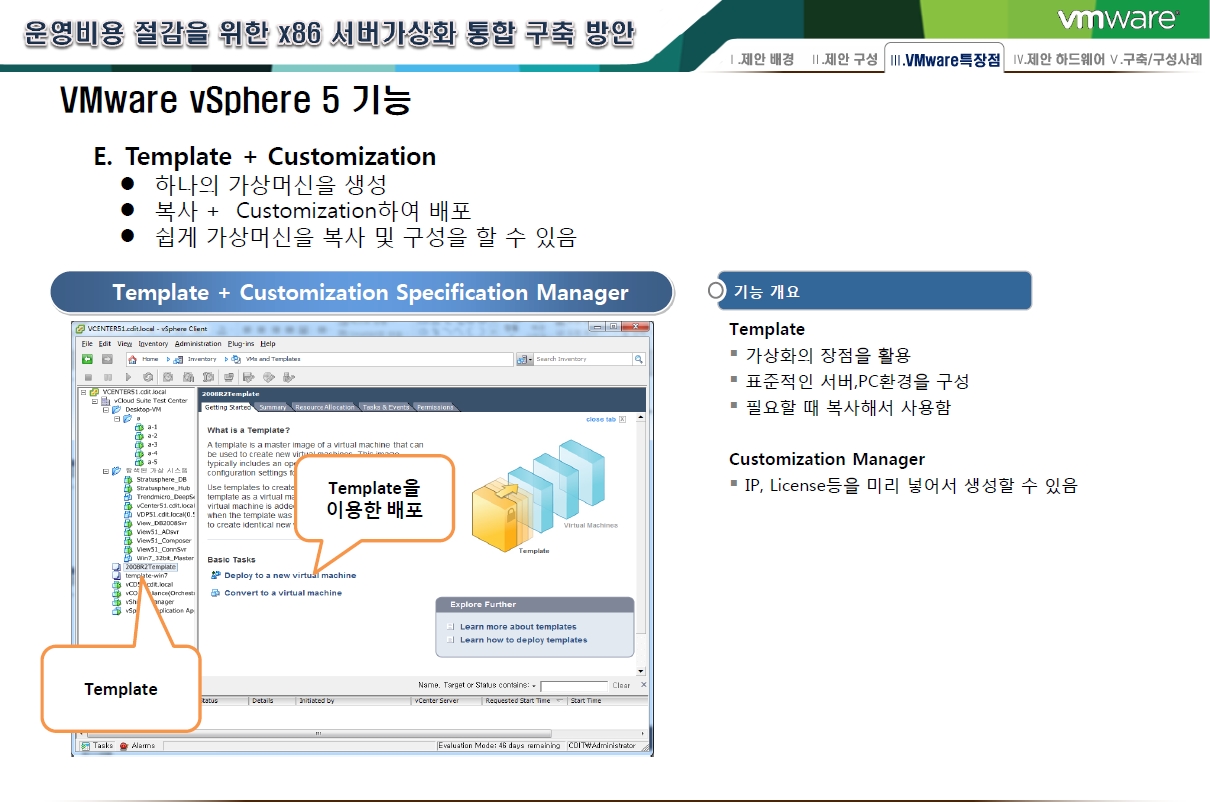Open the Inventory menu

pyautogui.click(x=153, y=343)
